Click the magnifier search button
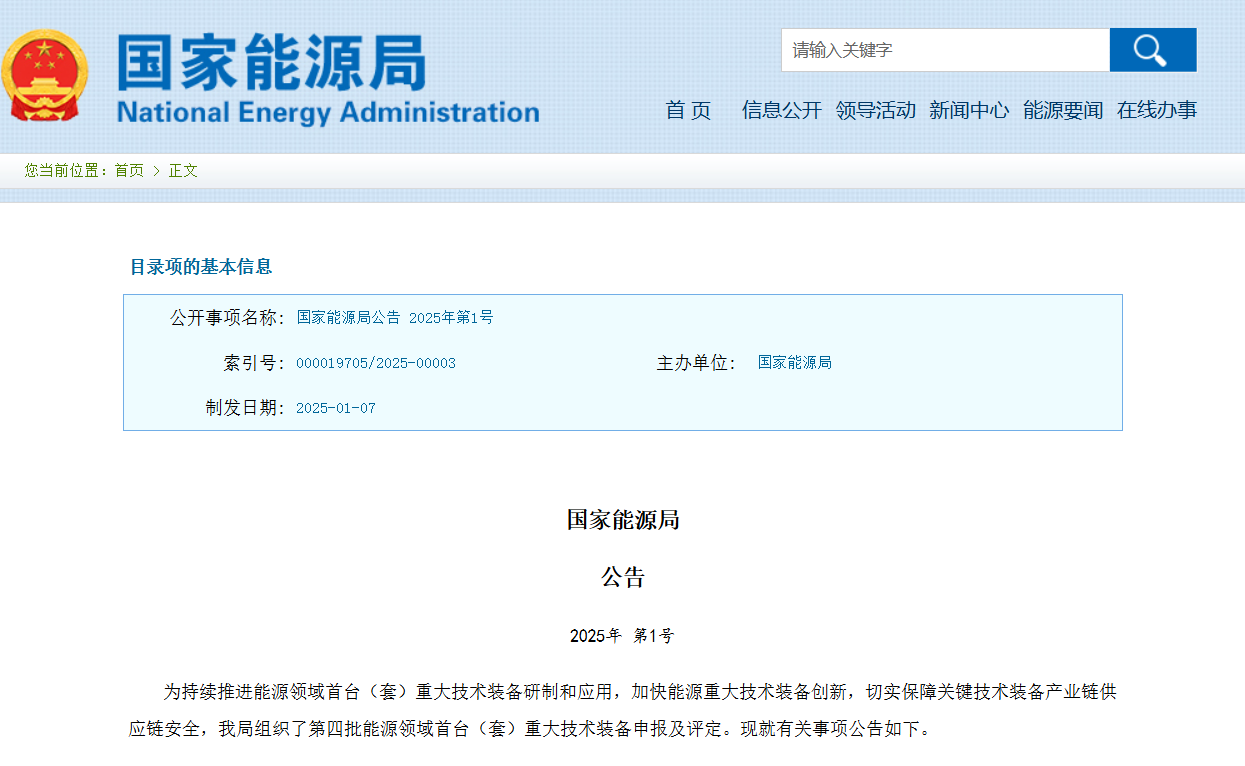Image resolution: width=1245 pixels, height=766 pixels. point(1153,50)
